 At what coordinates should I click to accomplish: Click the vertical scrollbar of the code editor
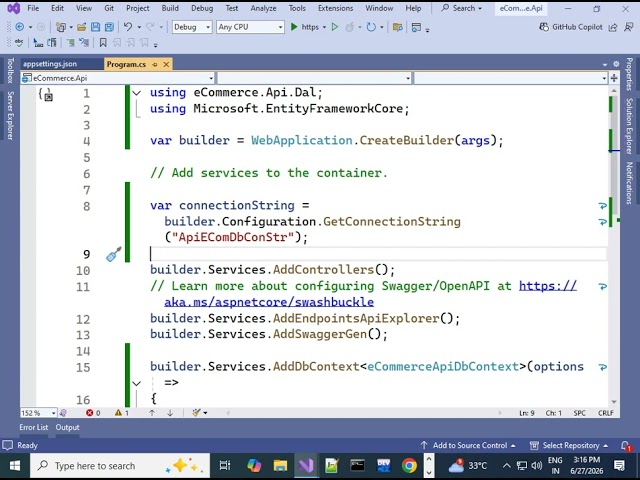(614, 245)
